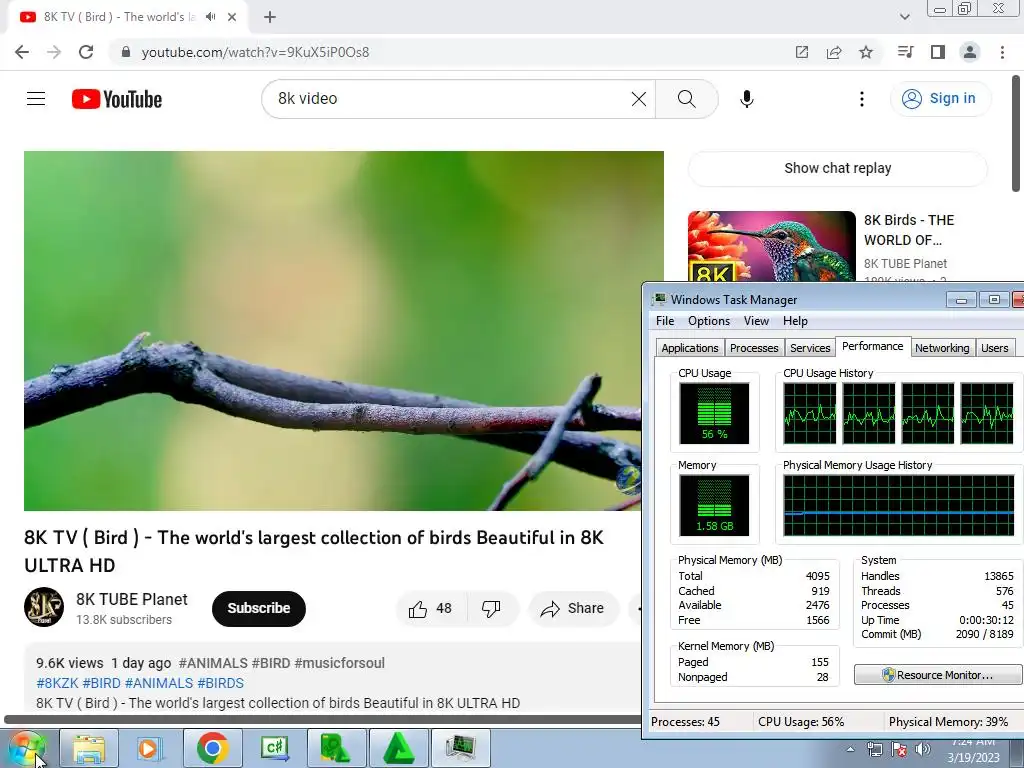Click the Up Time value 0:00:30:12
Viewport: 1024px width, 768px height.
tap(986, 620)
